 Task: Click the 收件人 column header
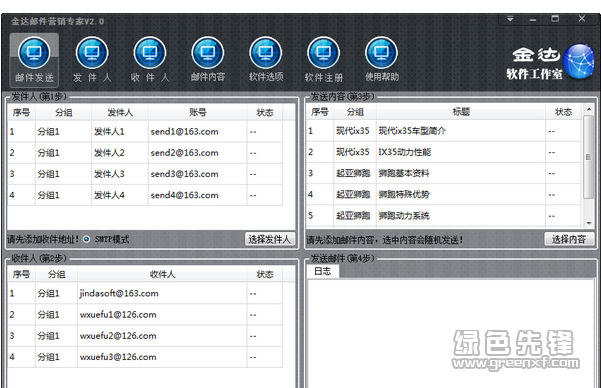[x=163, y=274]
